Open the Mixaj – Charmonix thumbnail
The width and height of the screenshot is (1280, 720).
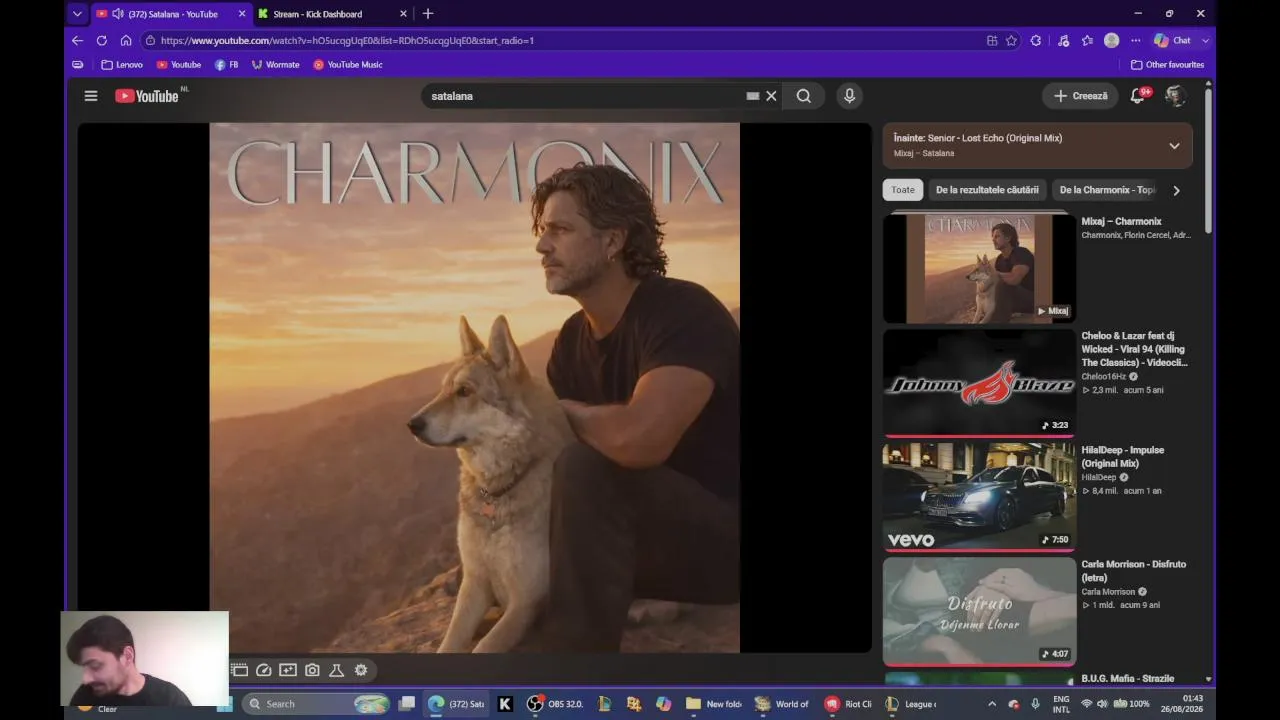point(979,268)
